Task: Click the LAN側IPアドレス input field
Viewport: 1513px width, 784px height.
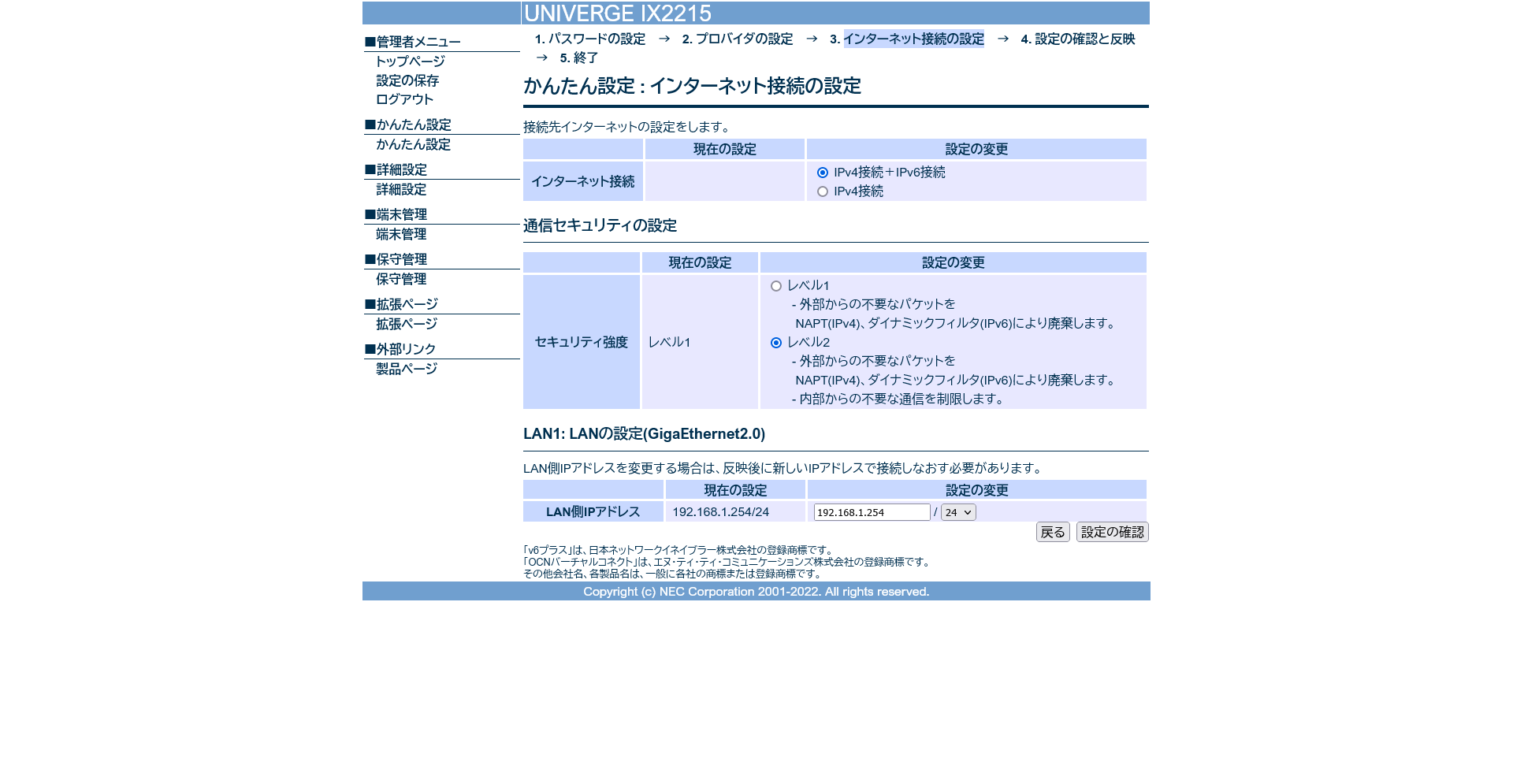Action: click(x=872, y=512)
